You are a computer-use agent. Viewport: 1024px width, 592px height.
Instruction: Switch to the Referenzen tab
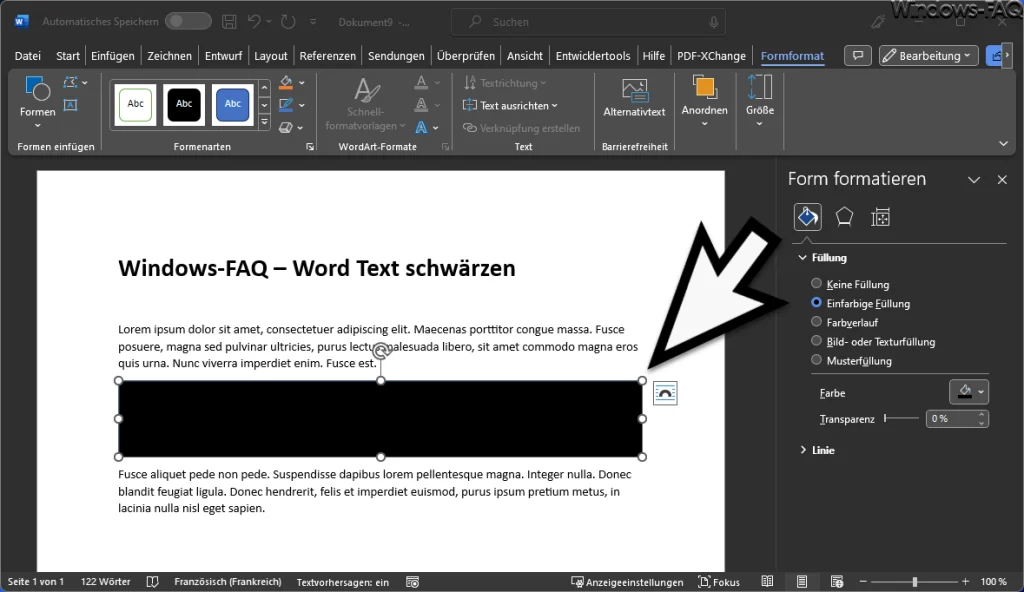click(x=327, y=56)
